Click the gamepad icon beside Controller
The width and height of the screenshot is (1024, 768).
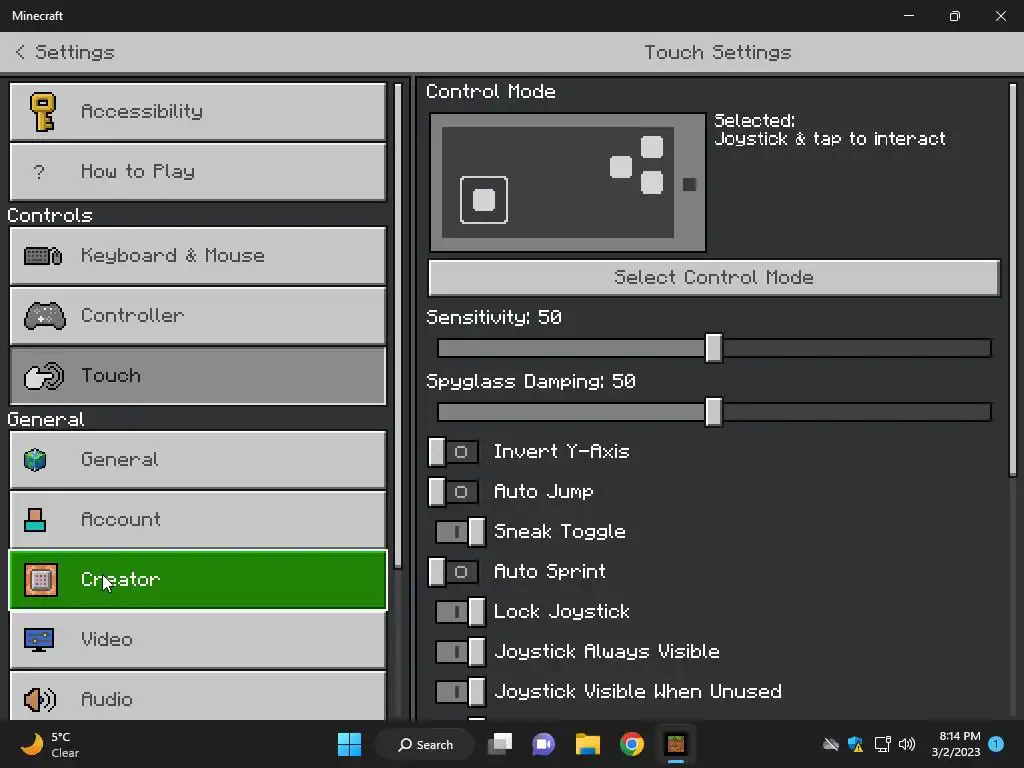coord(44,316)
